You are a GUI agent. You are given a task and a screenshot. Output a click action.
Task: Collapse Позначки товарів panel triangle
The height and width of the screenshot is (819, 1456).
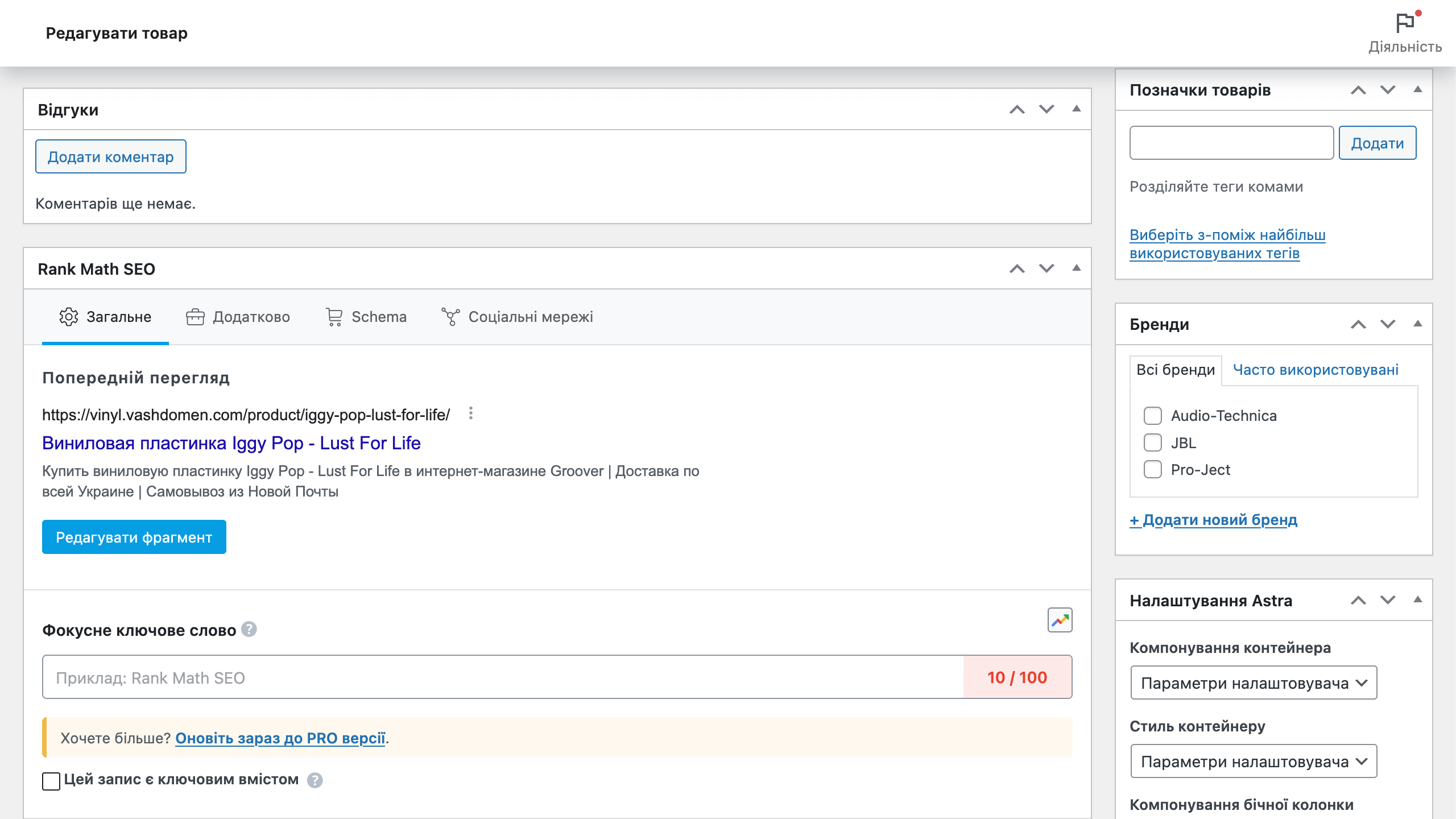click(x=1417, y=89)
